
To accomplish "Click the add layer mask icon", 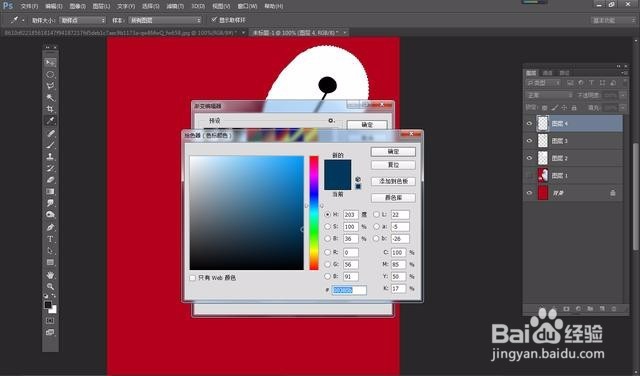I will 566,309.
